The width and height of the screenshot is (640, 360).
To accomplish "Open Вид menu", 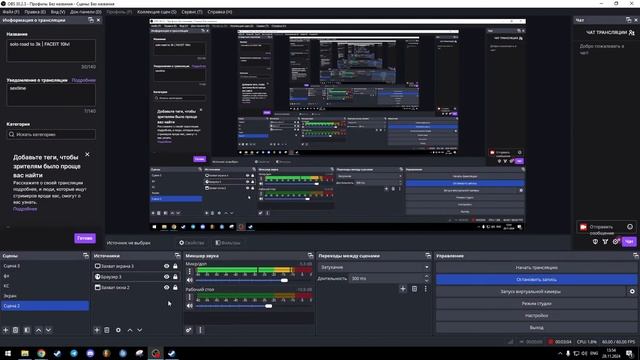I will point(58,12).
